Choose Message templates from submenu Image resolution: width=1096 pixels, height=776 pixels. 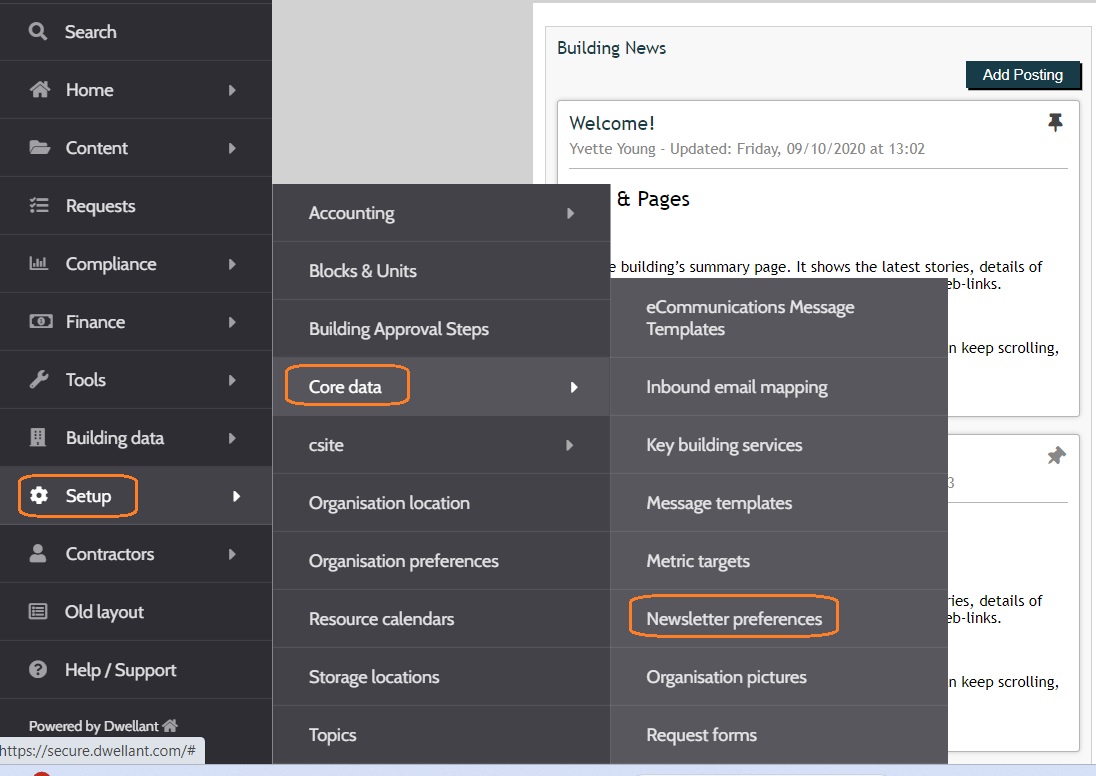[719, 503]
